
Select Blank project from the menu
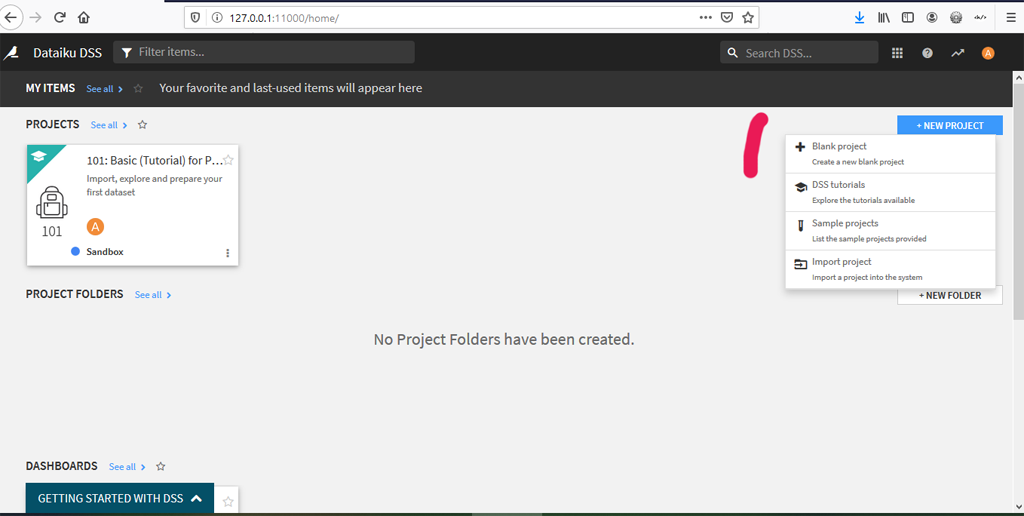coord(890,153)
